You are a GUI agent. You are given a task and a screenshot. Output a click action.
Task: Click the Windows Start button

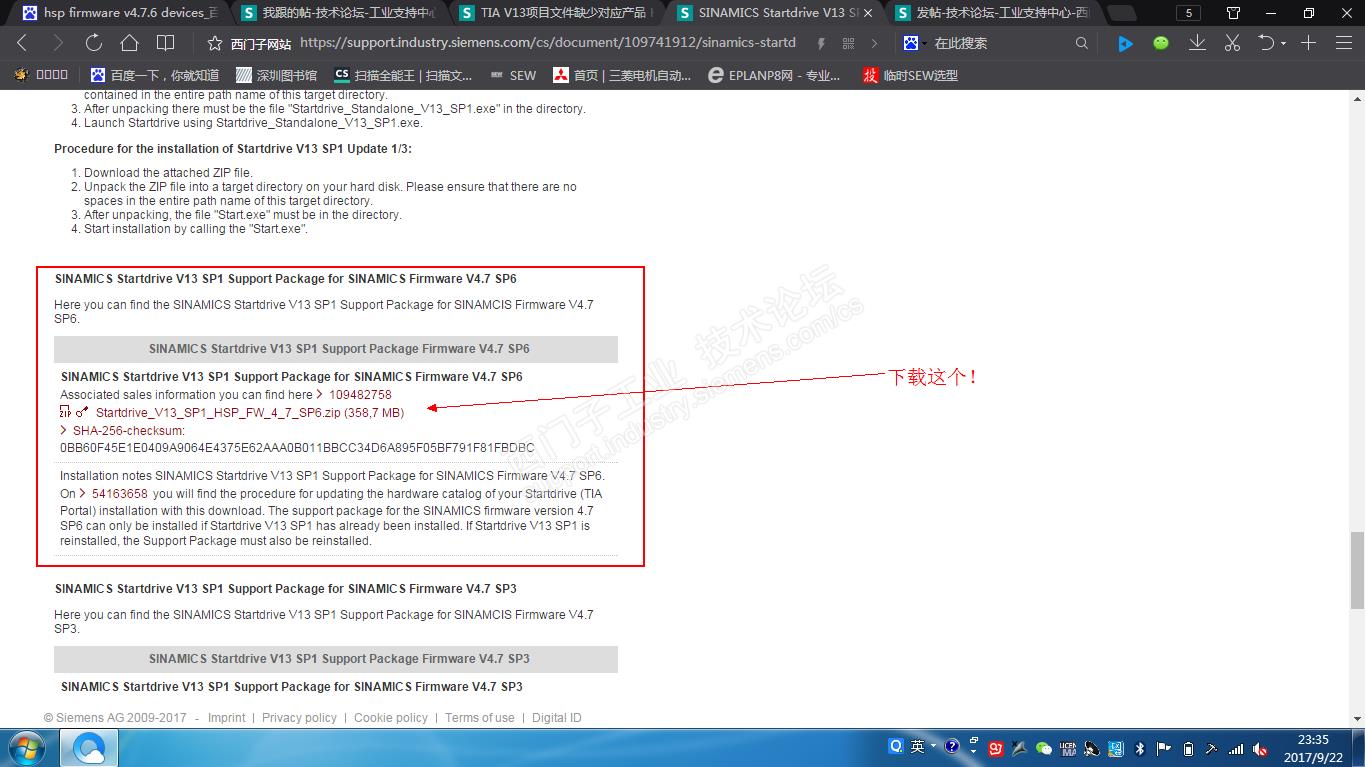point(27,748)
